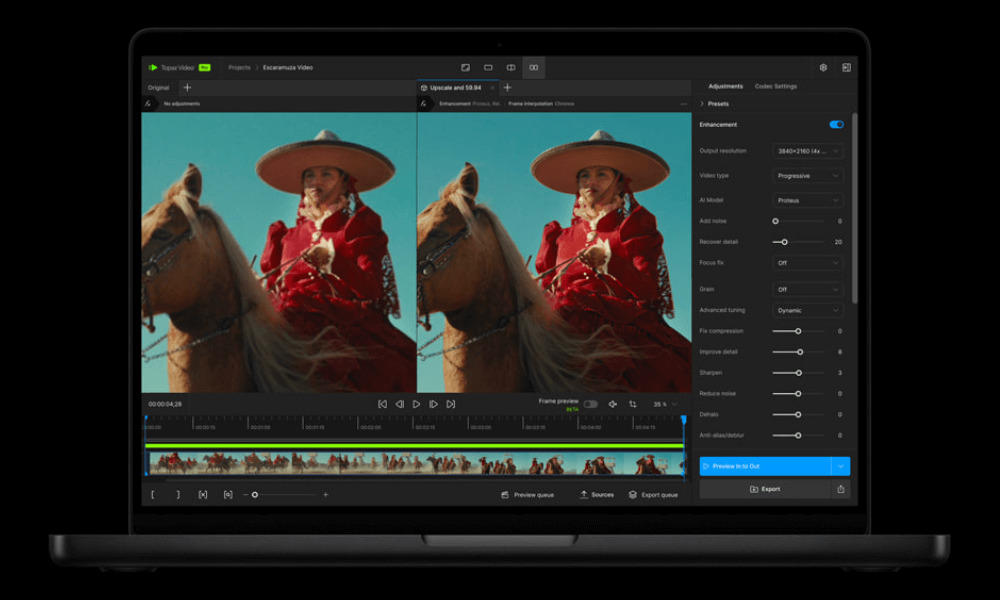This screenshot has height=600, width=1000.
Task: Open the Export queue
Action: click(x=653, y=495)
